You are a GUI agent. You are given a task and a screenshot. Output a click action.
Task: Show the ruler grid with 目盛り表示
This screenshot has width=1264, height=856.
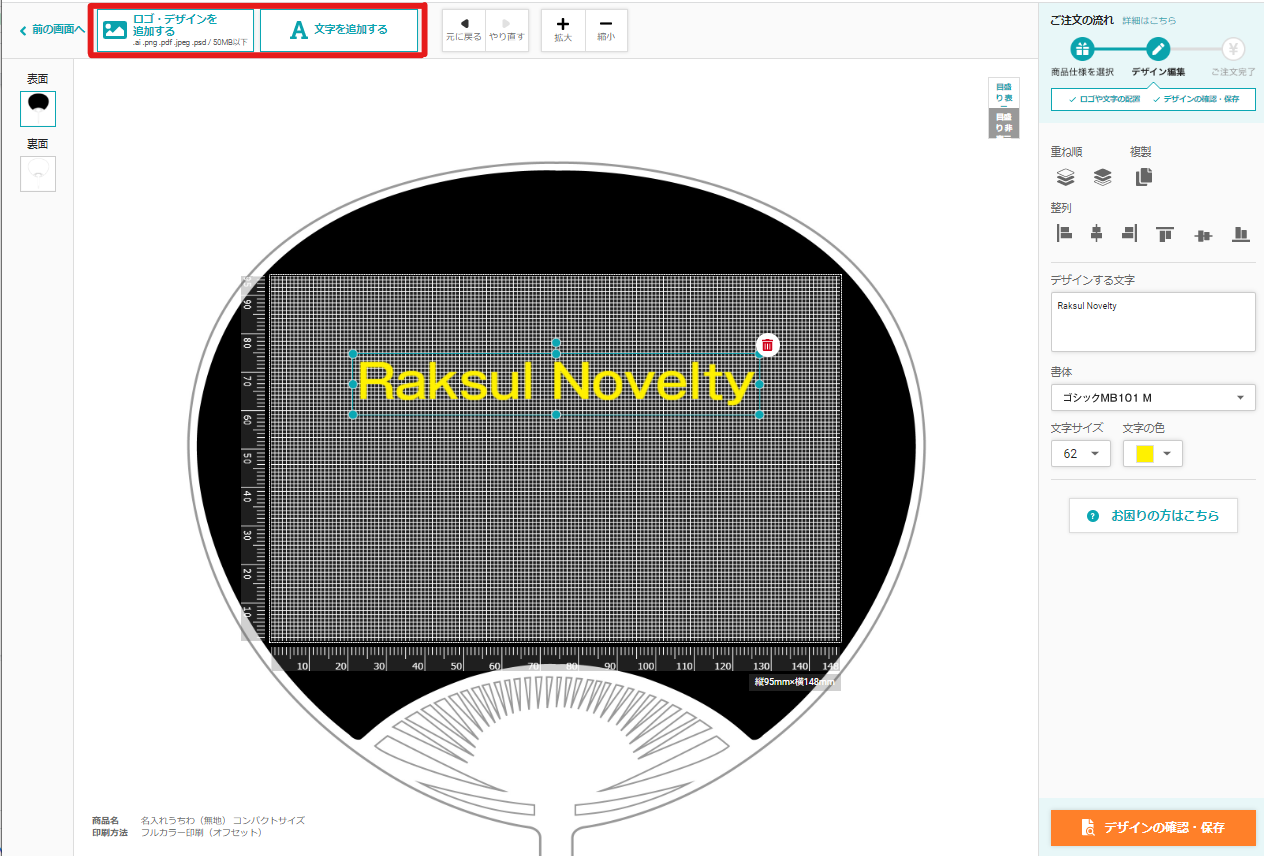tap(1003, 93)
